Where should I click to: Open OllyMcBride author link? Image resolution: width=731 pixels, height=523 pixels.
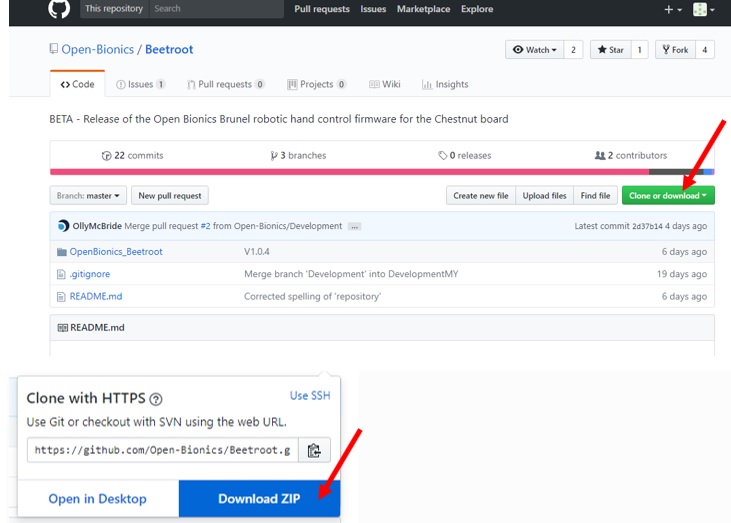tap(97, 226)
